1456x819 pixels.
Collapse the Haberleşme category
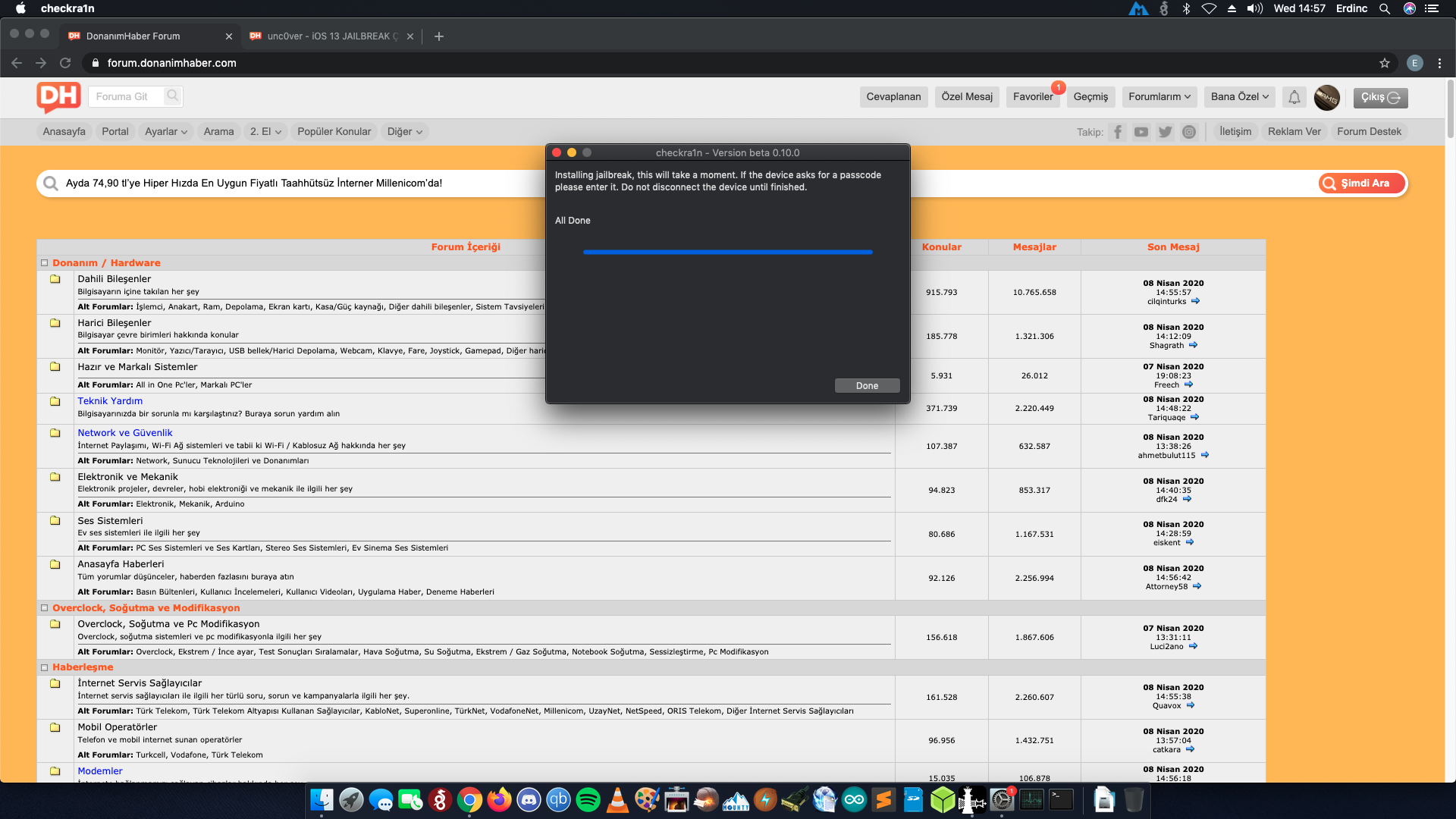[45, 667]
